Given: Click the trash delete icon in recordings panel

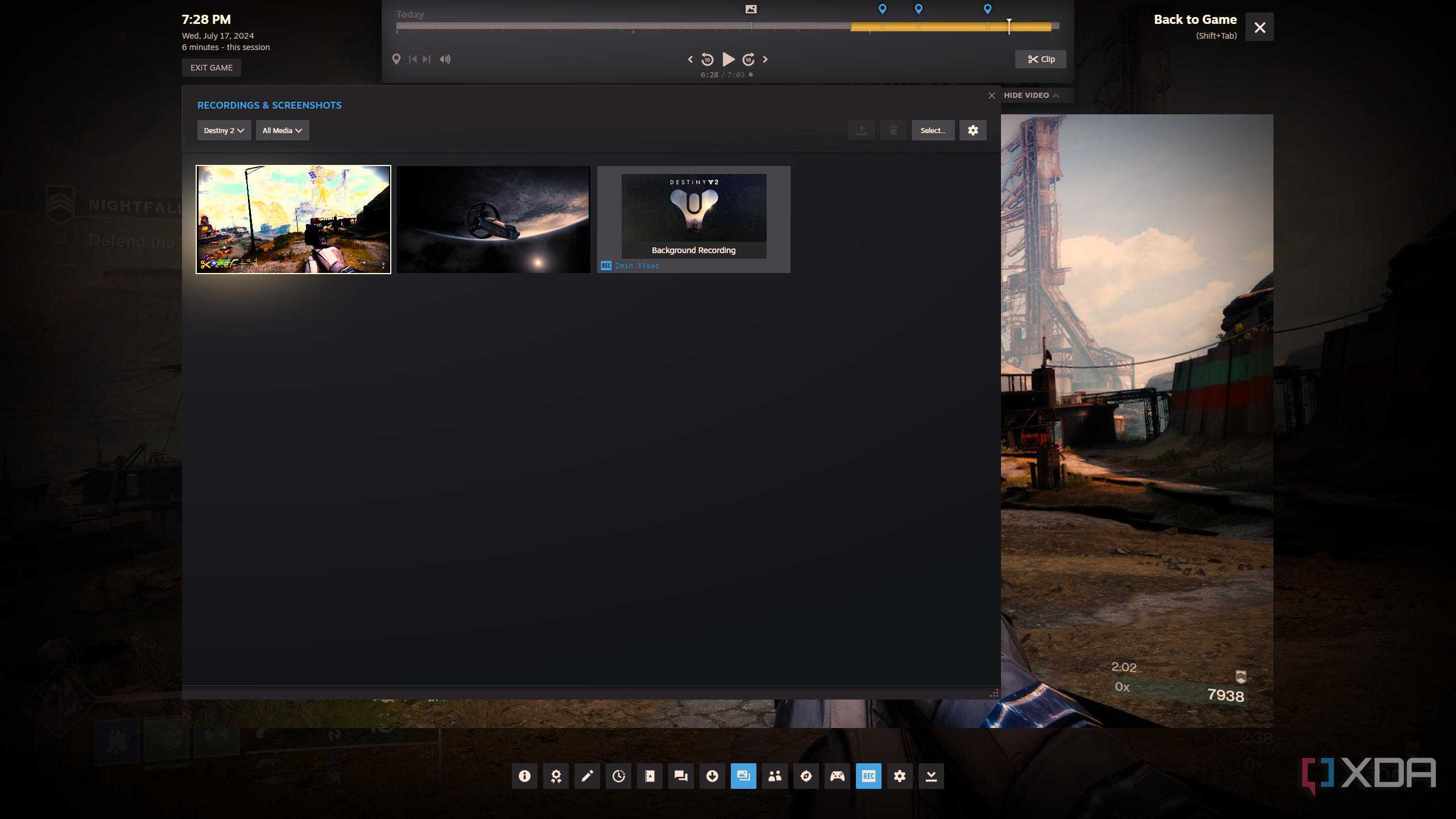Looking at the screenshot, I should pyautogui.click(x=894, y=130).
